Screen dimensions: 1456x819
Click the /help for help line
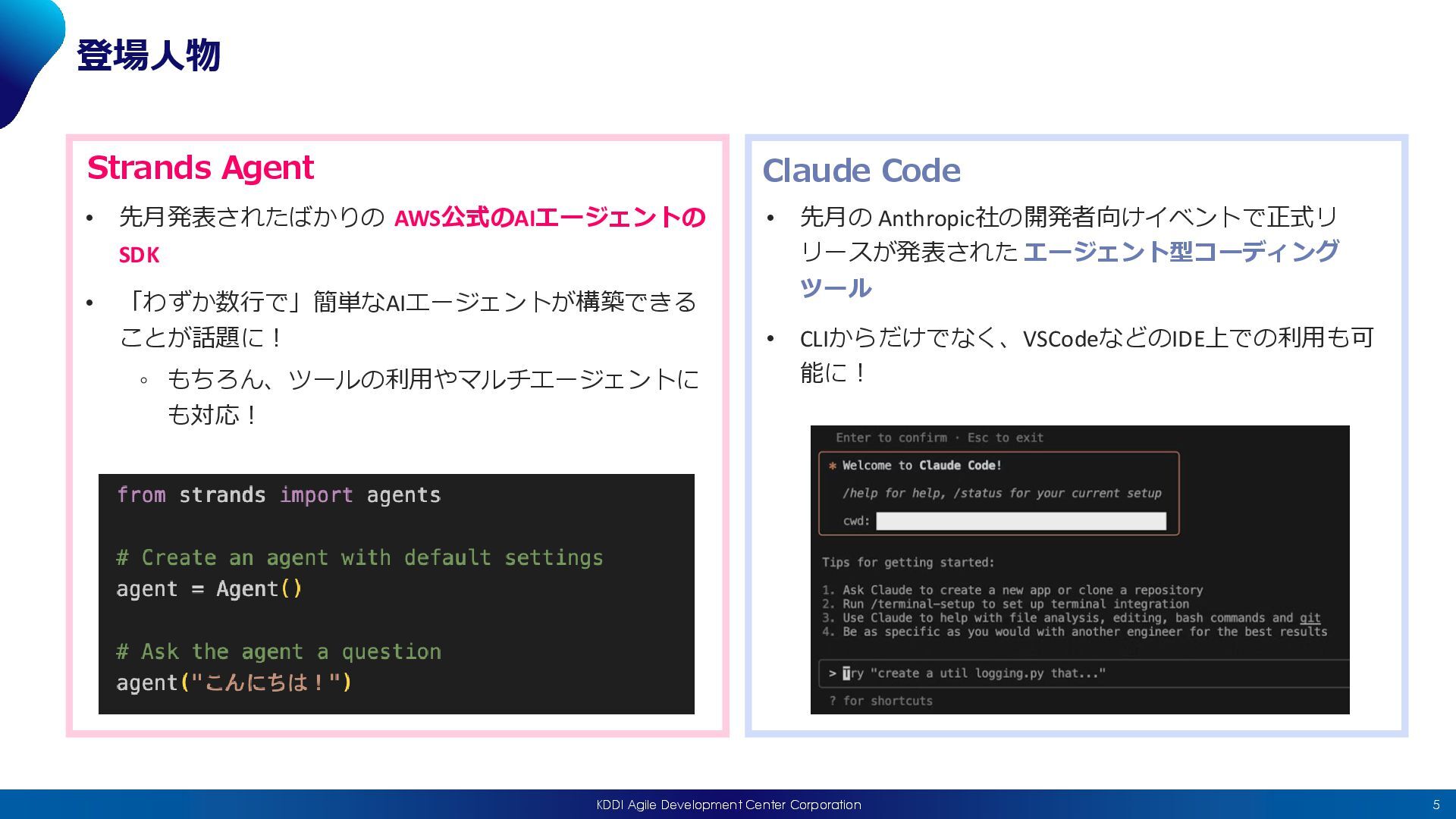pyautogui.click(x=1002, y=493)
